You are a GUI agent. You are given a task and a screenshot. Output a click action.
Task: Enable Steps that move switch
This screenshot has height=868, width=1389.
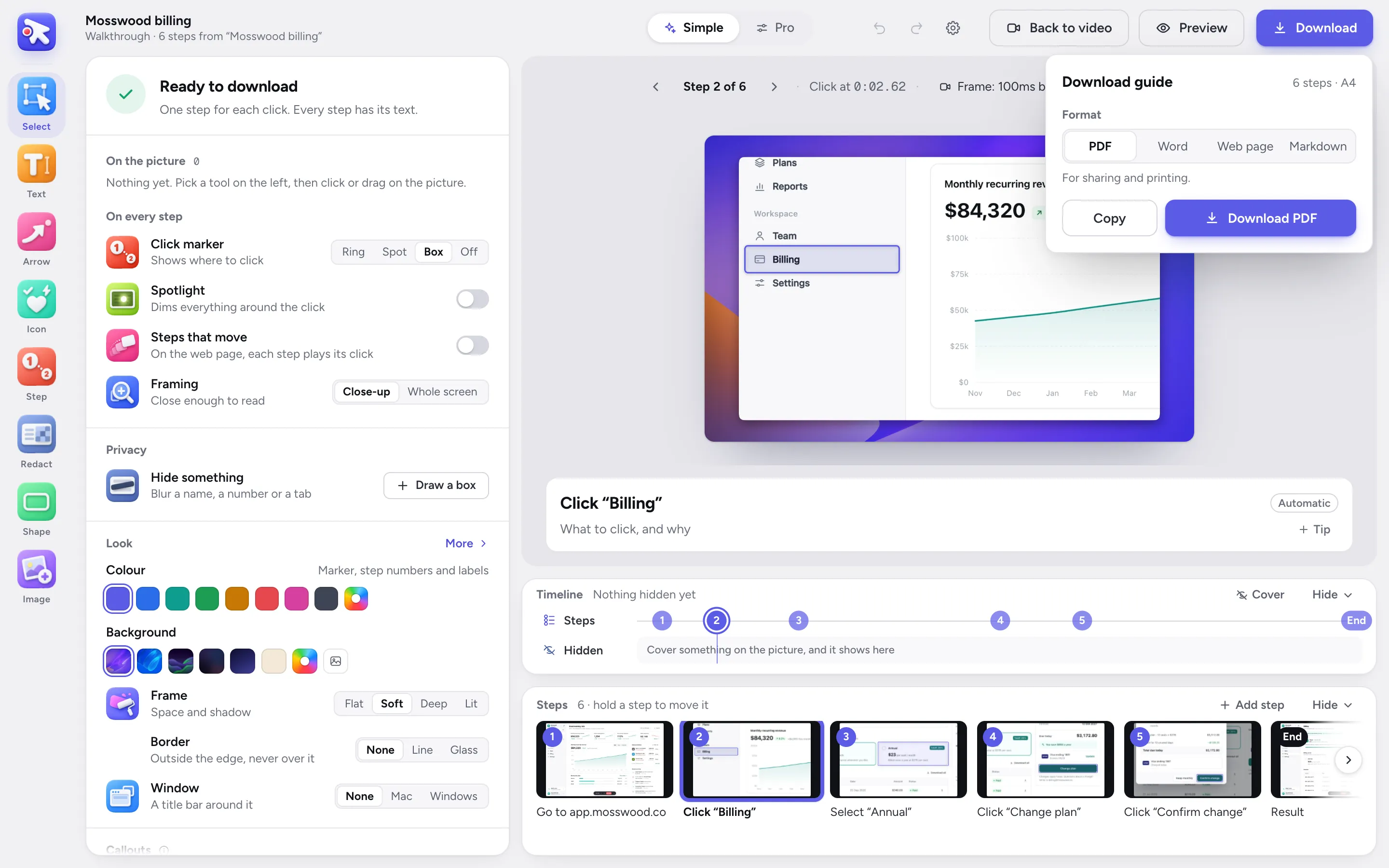pos(472,345)
